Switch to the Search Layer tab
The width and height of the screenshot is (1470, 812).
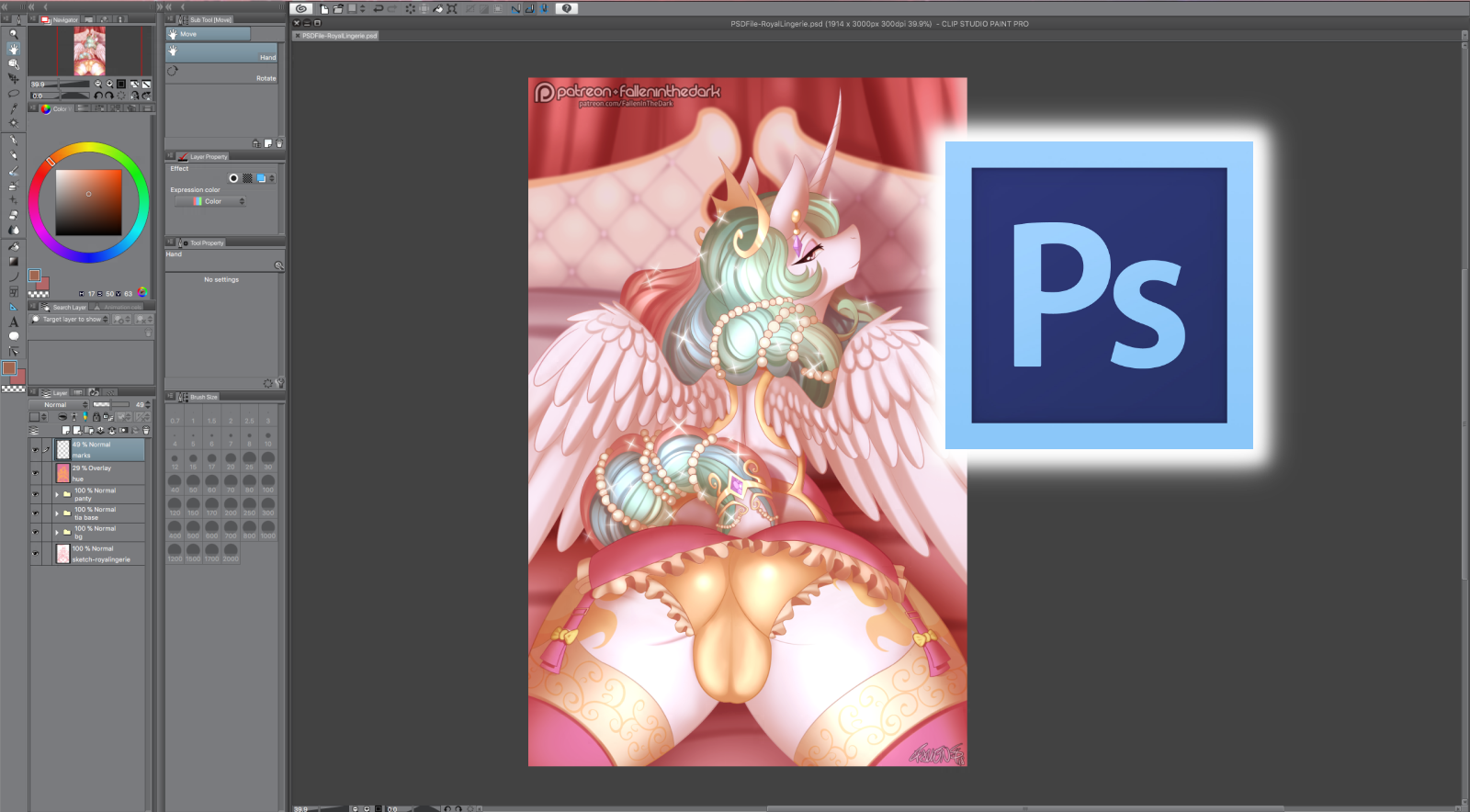tap(64, 307)
